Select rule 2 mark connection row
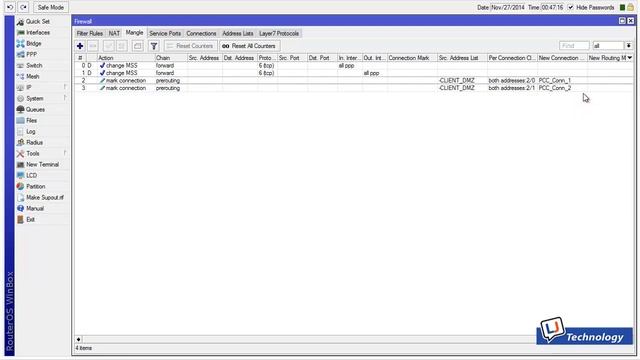640x360 pixels. coord(353,81)
